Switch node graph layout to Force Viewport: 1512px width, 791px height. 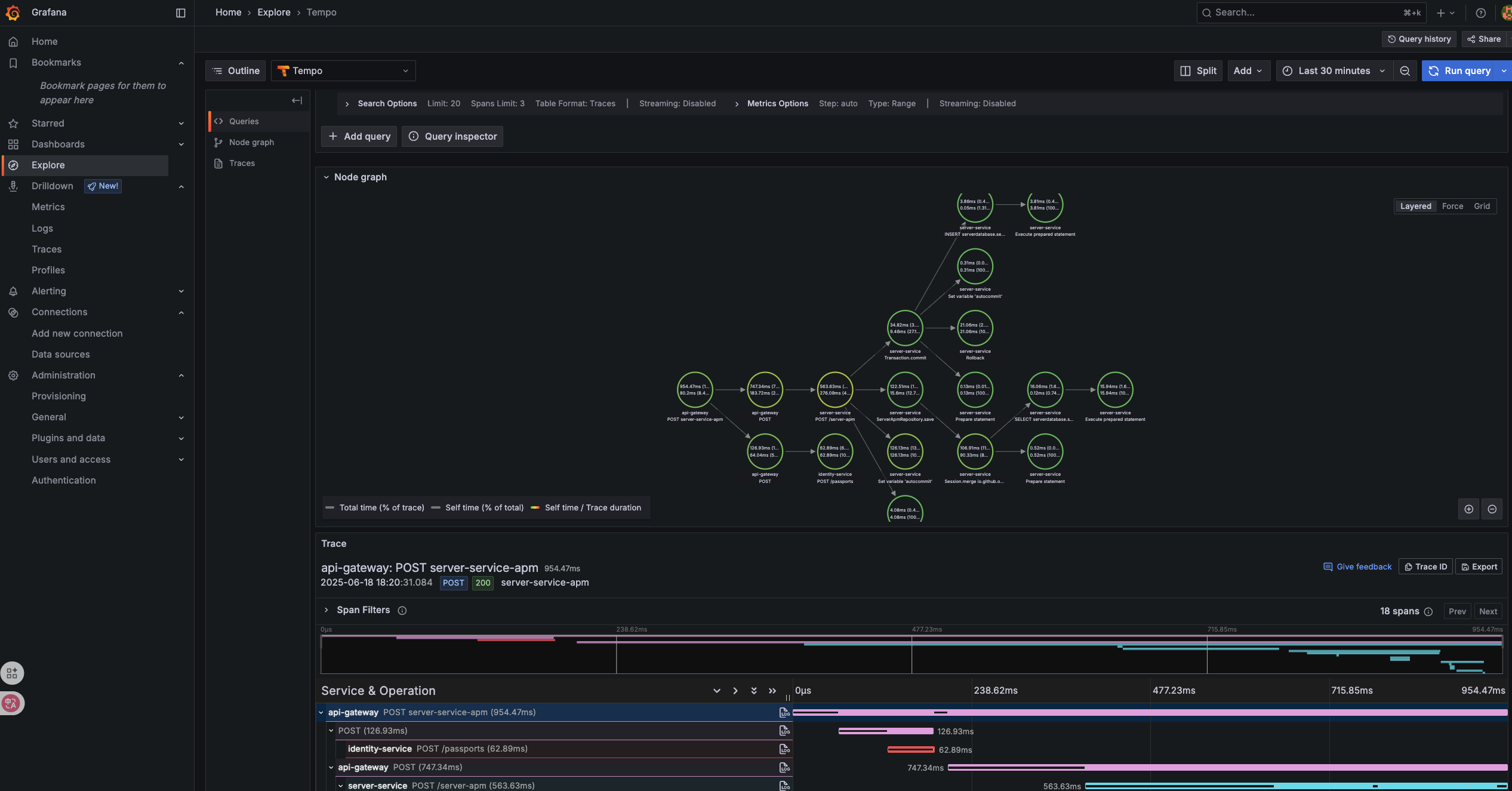(x=1452, y=207)
